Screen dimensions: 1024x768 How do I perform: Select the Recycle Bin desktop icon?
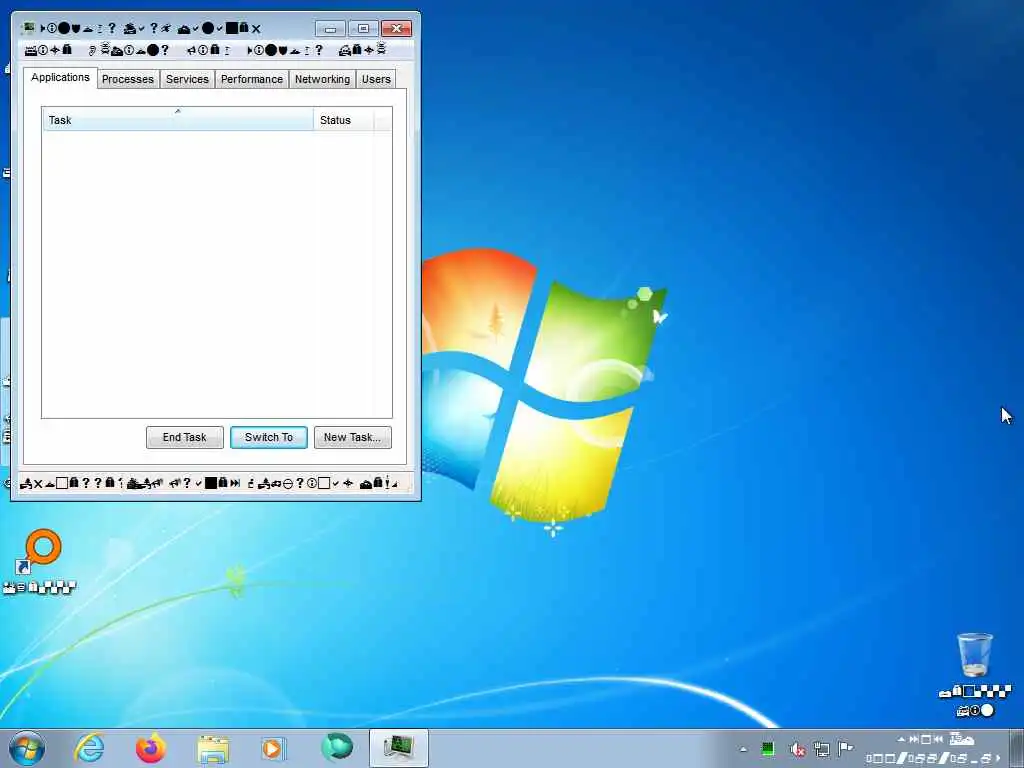click(975, 673)
